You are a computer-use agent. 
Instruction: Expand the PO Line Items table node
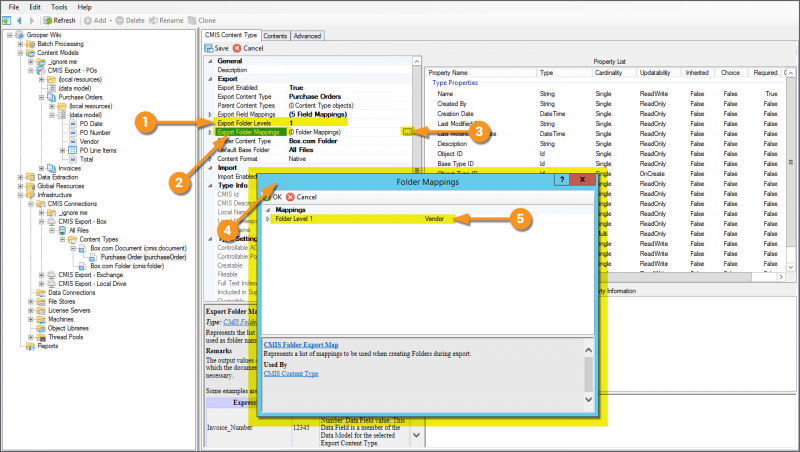pos(62,150)
